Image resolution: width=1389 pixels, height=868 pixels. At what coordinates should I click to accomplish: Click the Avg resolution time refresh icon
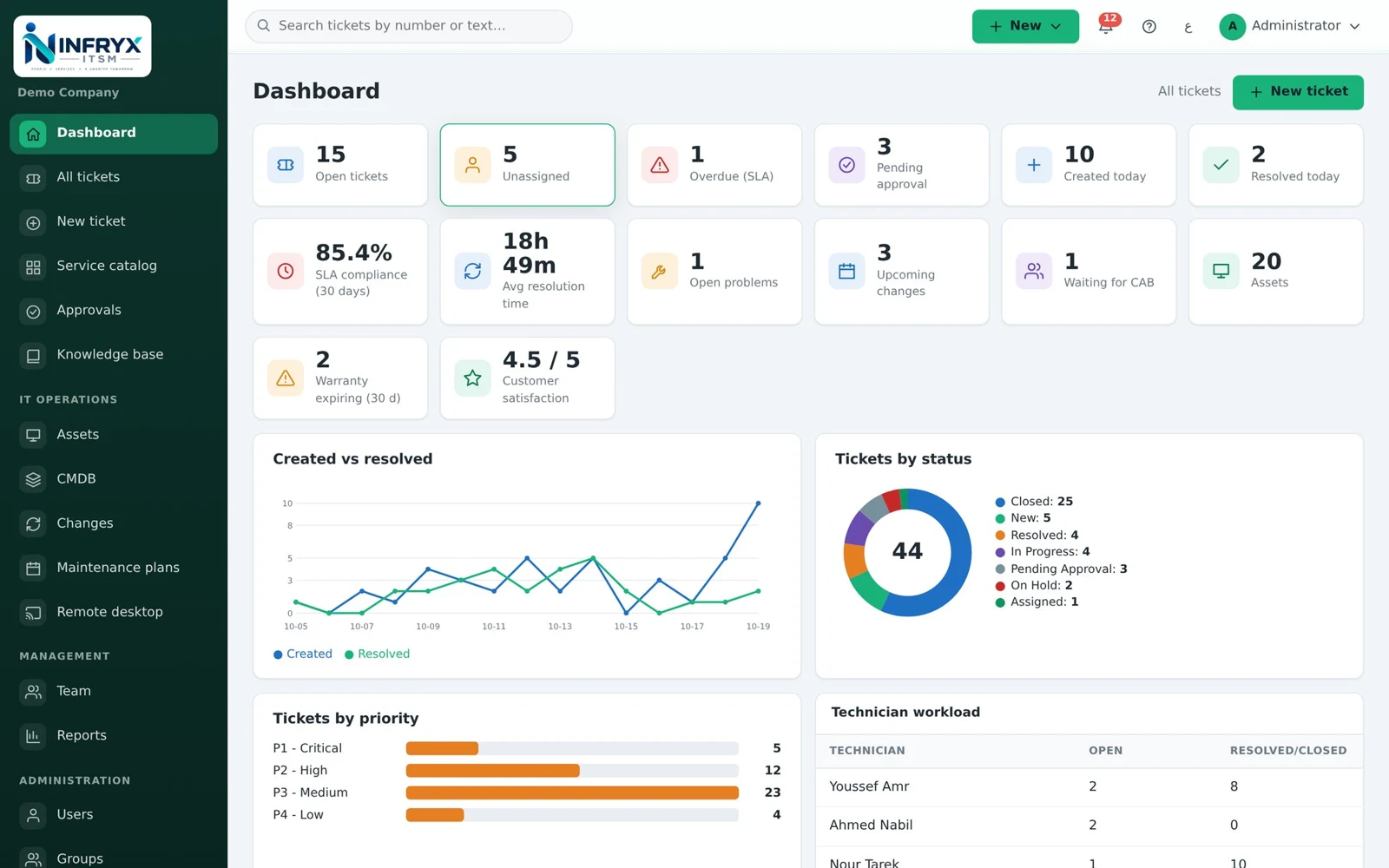tap(472, 272)
